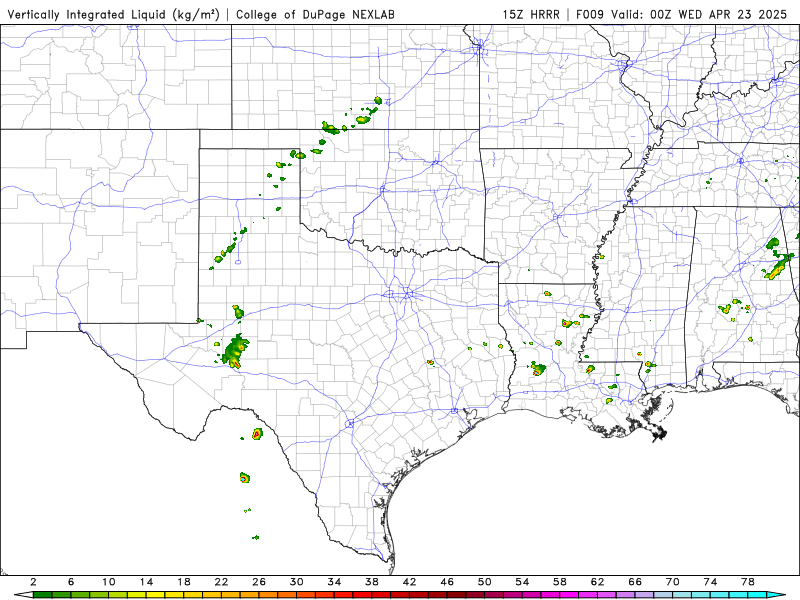This screenshot has height=600, width=800.
Task: Click the legend value 6
Action: pos(71,582)
